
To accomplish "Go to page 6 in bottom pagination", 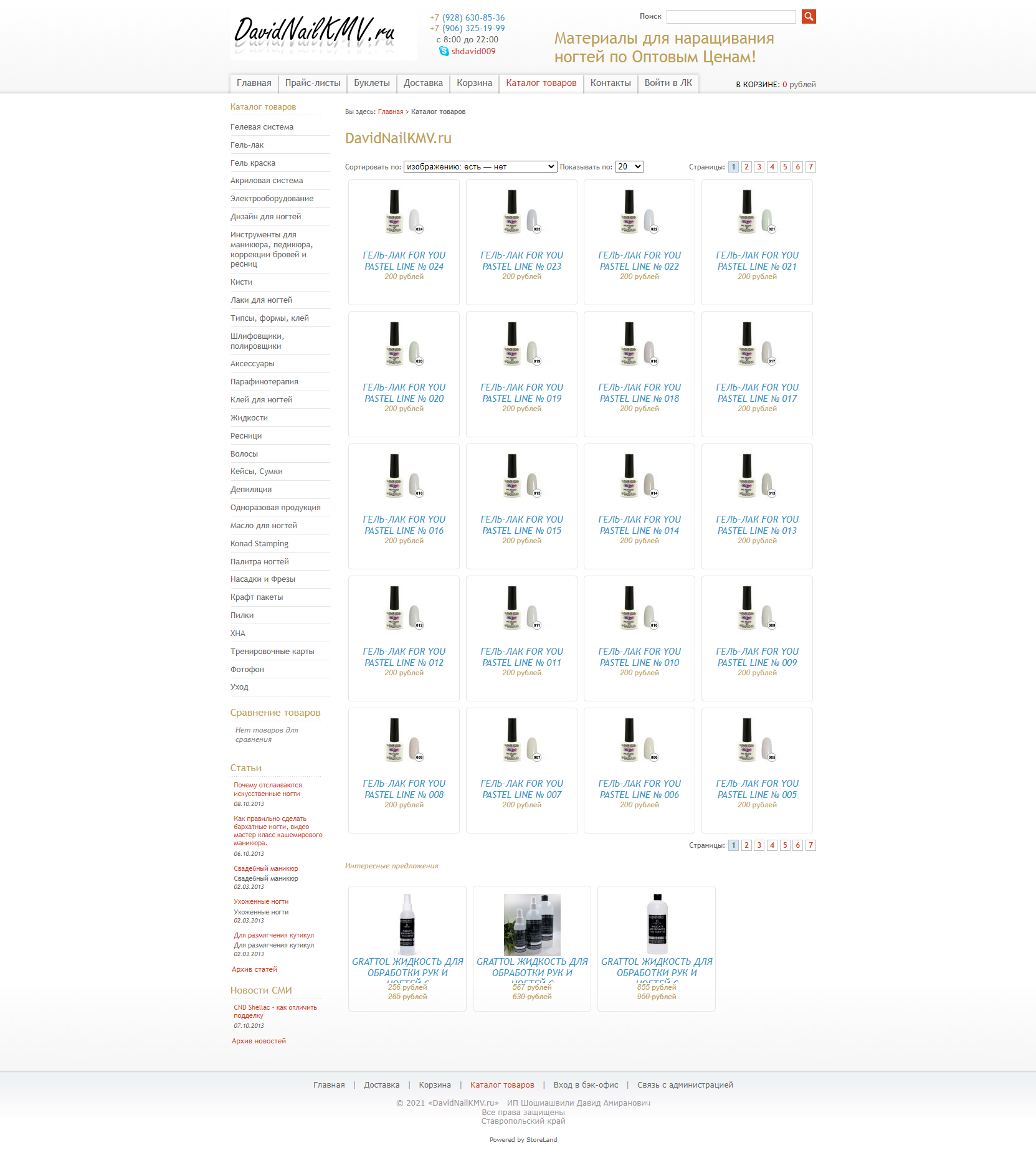I will 797,845.
